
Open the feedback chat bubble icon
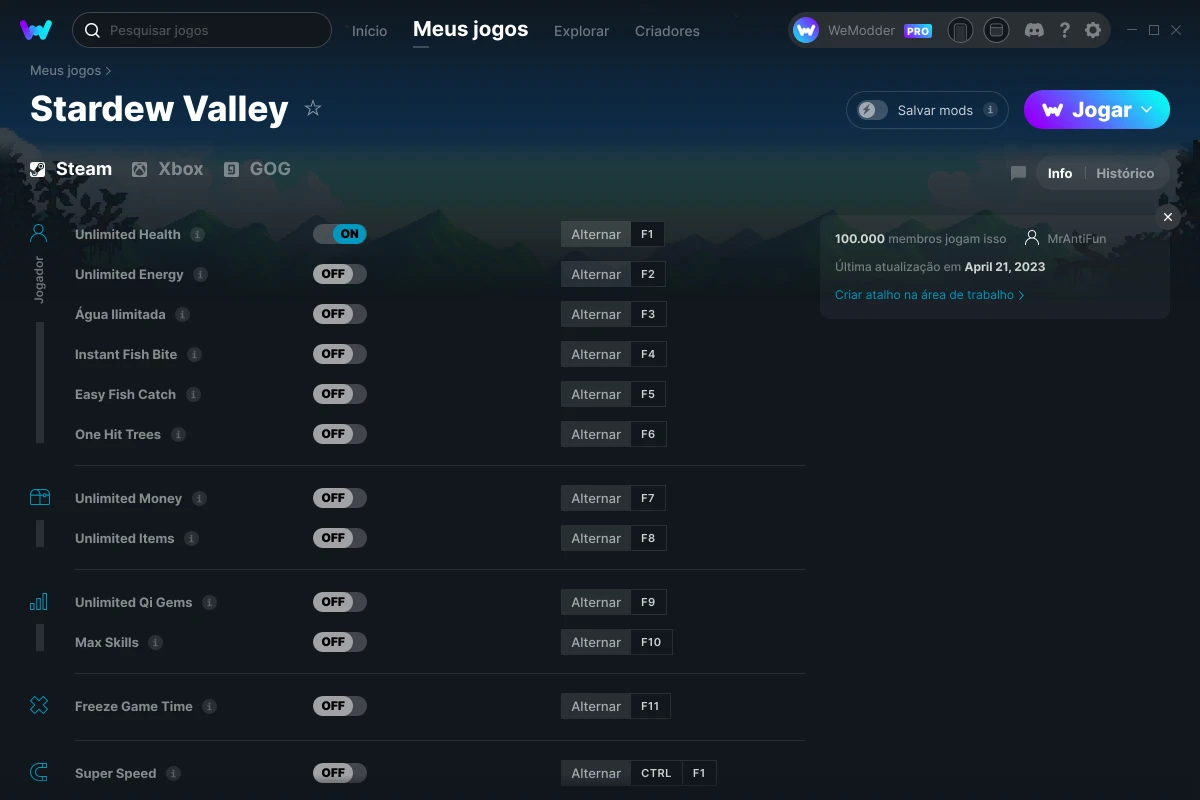pyautogui.click(x=1018, y=172)
